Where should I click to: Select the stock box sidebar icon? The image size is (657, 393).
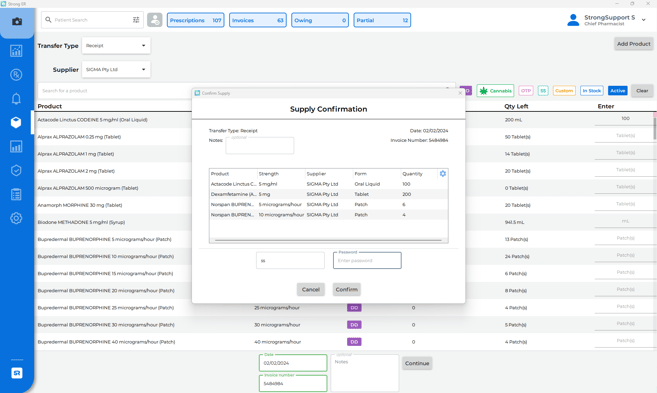point(16,122)
